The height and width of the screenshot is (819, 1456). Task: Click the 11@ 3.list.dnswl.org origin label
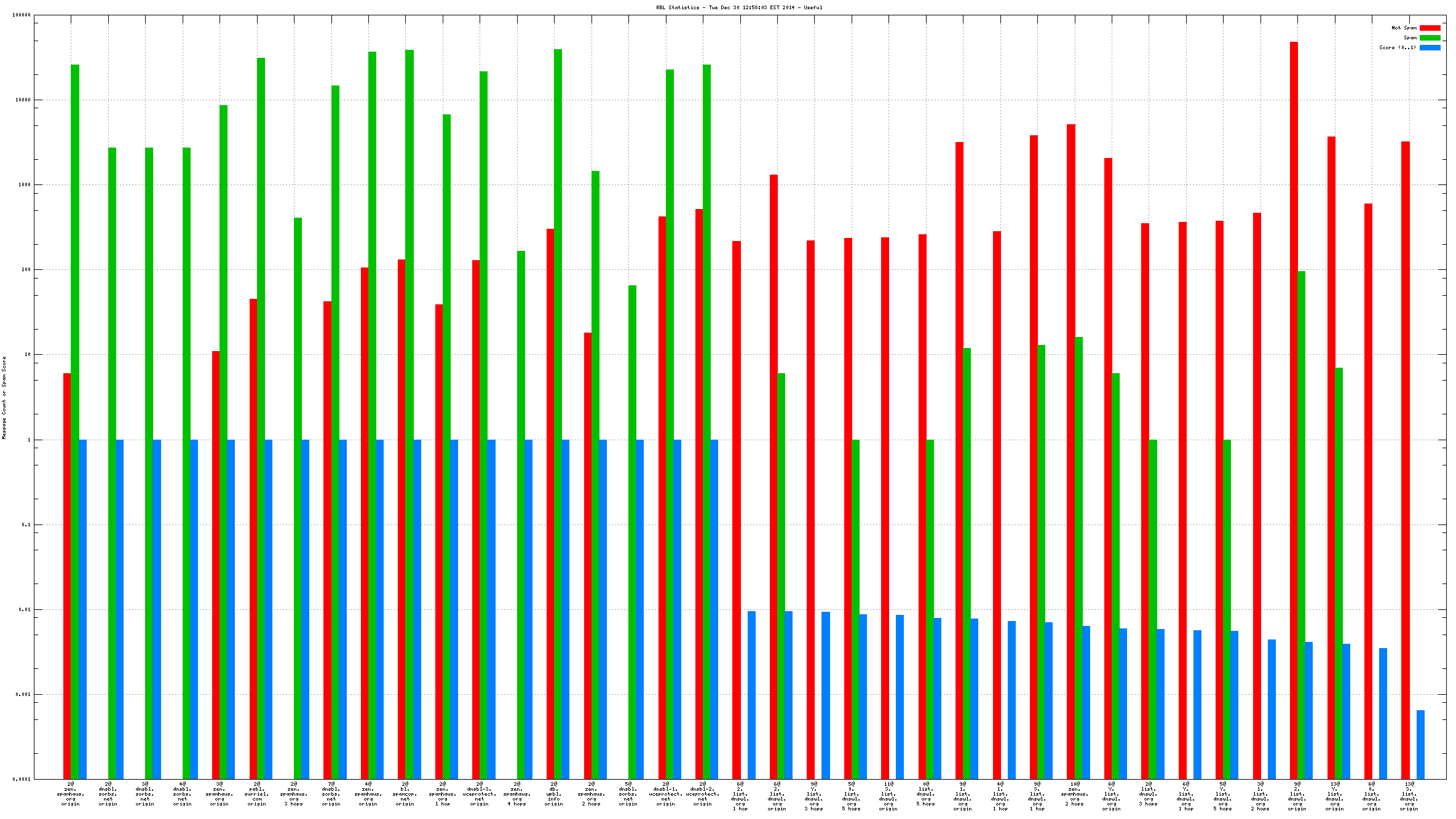[x=888, y=796]
